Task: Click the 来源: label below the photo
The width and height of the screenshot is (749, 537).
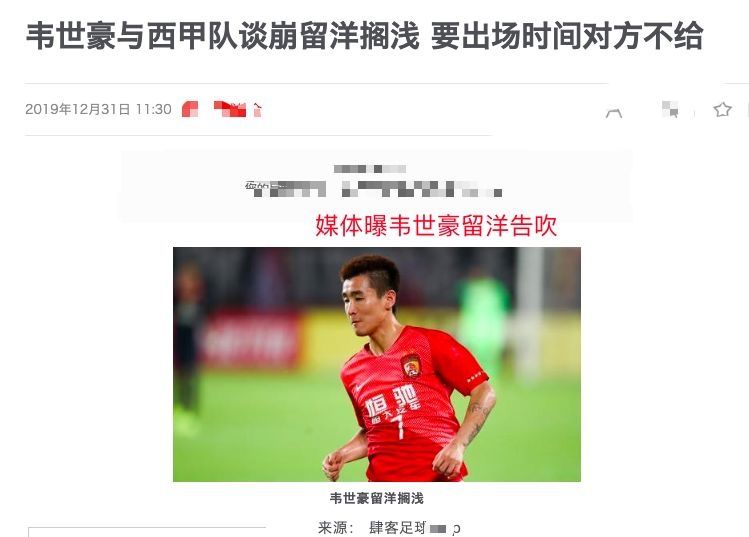Action: 335,528
